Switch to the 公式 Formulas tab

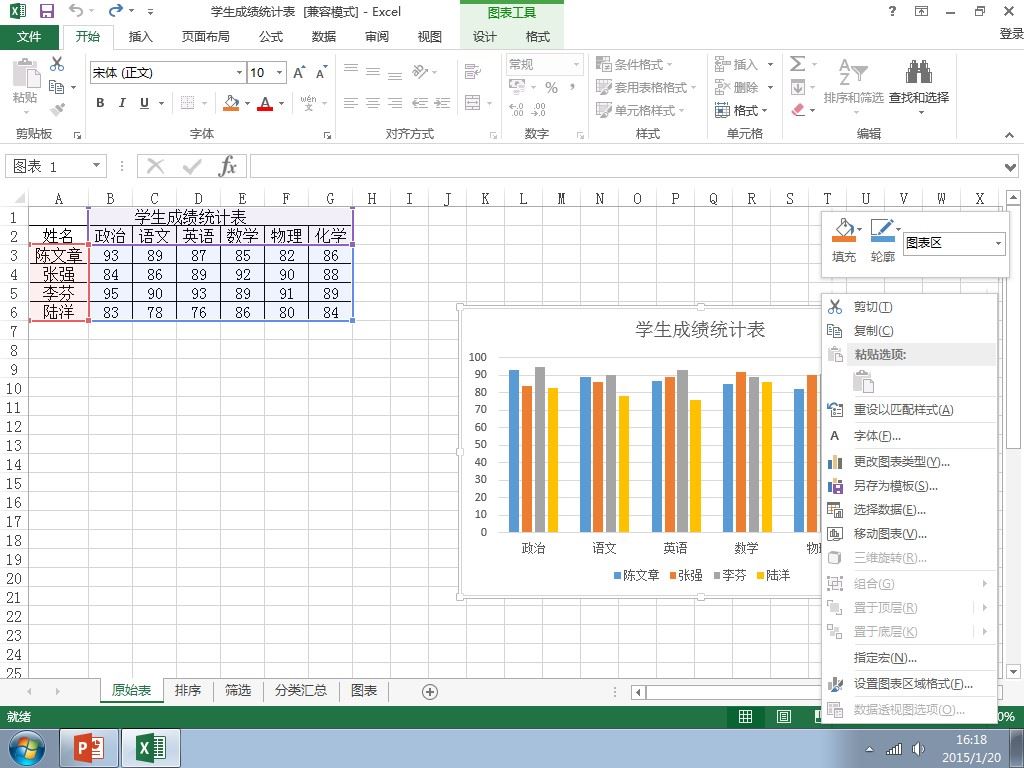coord(270,37)
